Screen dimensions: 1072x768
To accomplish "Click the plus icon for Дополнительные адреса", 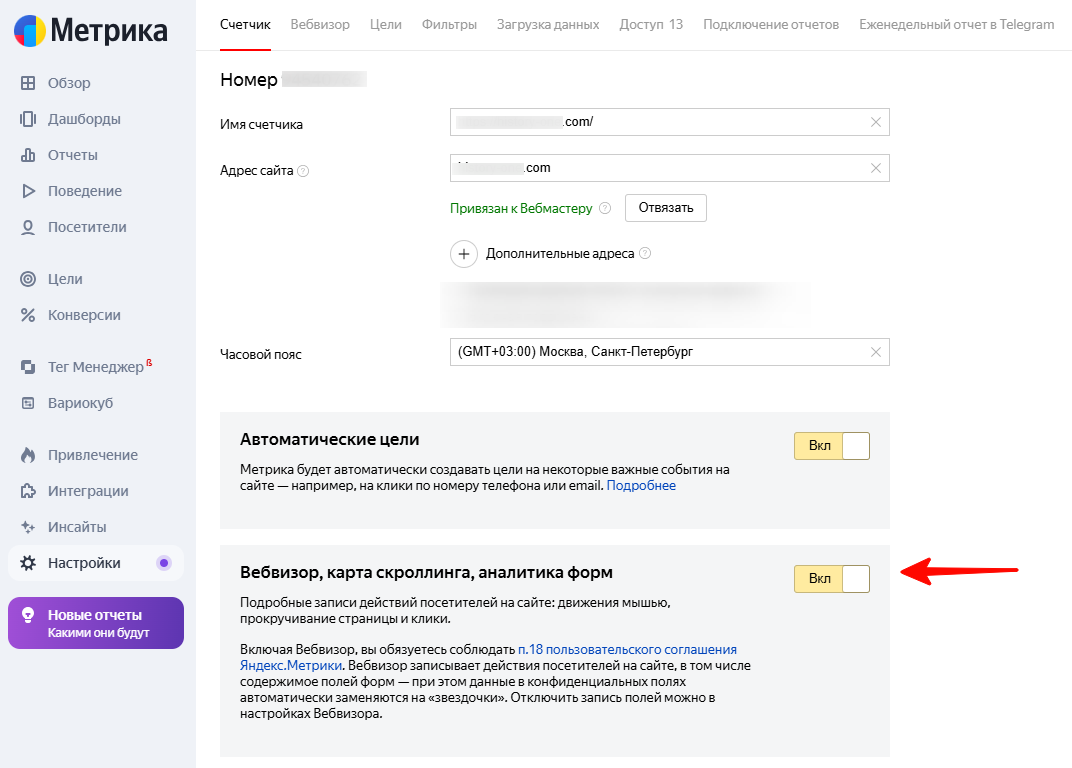I will pyautogui.click(x=464, y=254).
